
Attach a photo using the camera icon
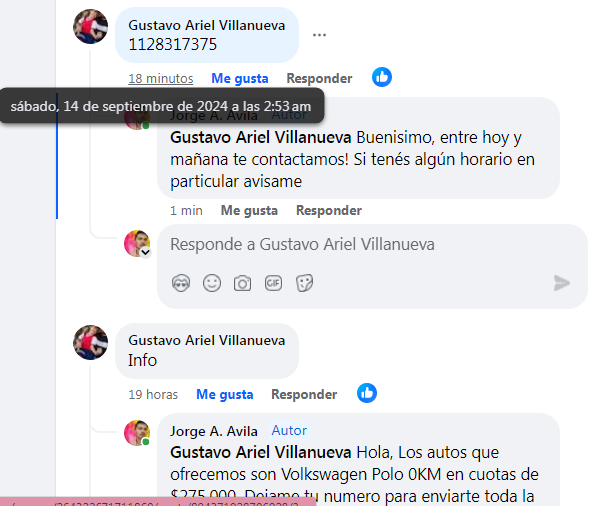click(x=242, y=283)
